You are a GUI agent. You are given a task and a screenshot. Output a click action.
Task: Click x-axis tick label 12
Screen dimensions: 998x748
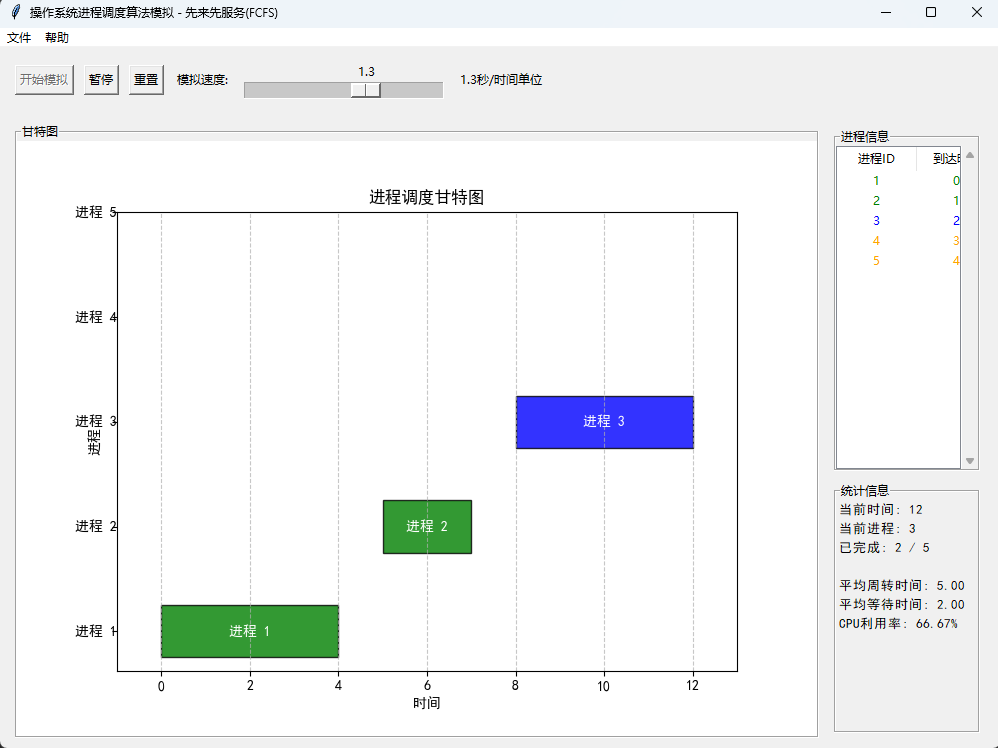(692, 686)
